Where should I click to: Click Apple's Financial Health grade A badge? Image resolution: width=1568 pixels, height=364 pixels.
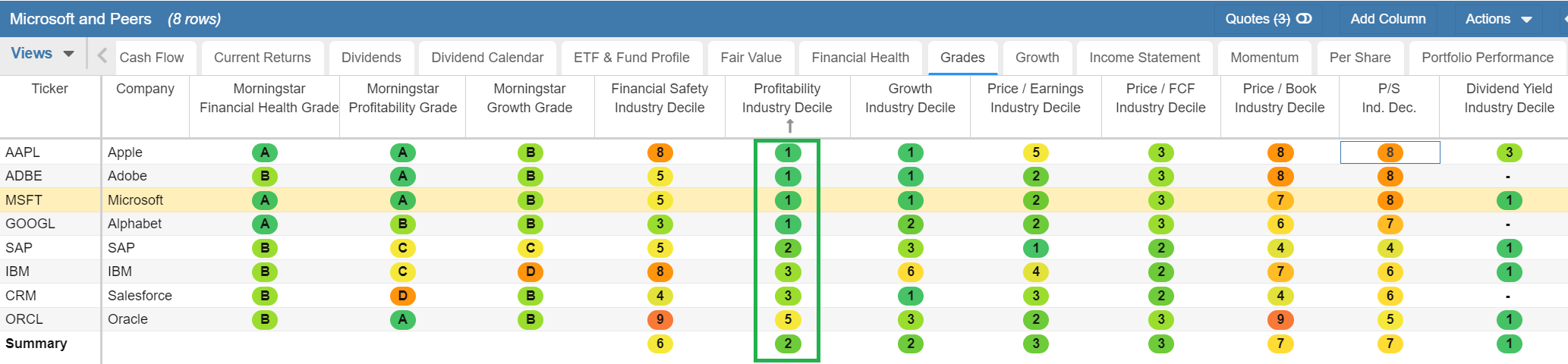[x=265, y=152]
